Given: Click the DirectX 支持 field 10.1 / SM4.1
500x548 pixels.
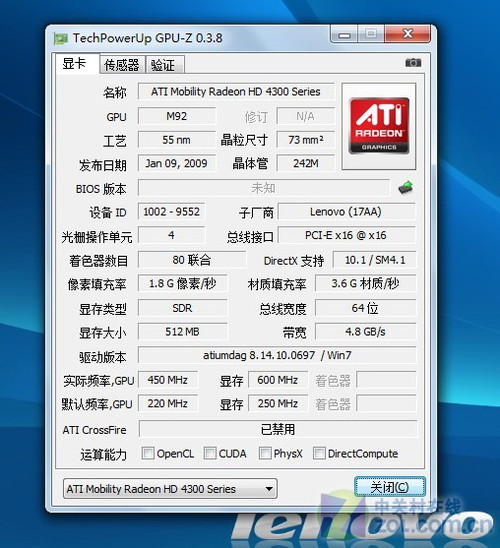Looking at the screenshot, I should point(375,260).
